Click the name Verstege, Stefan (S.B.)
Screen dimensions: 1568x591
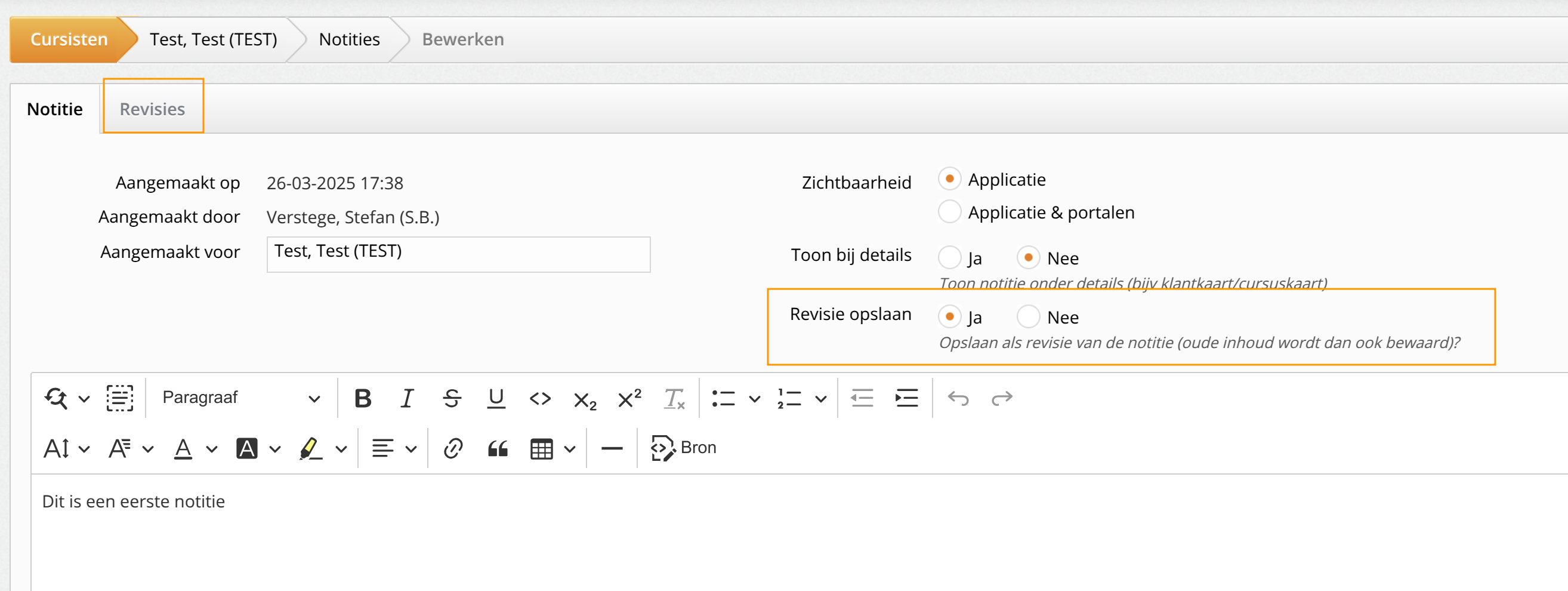click(x=353, y=217)
